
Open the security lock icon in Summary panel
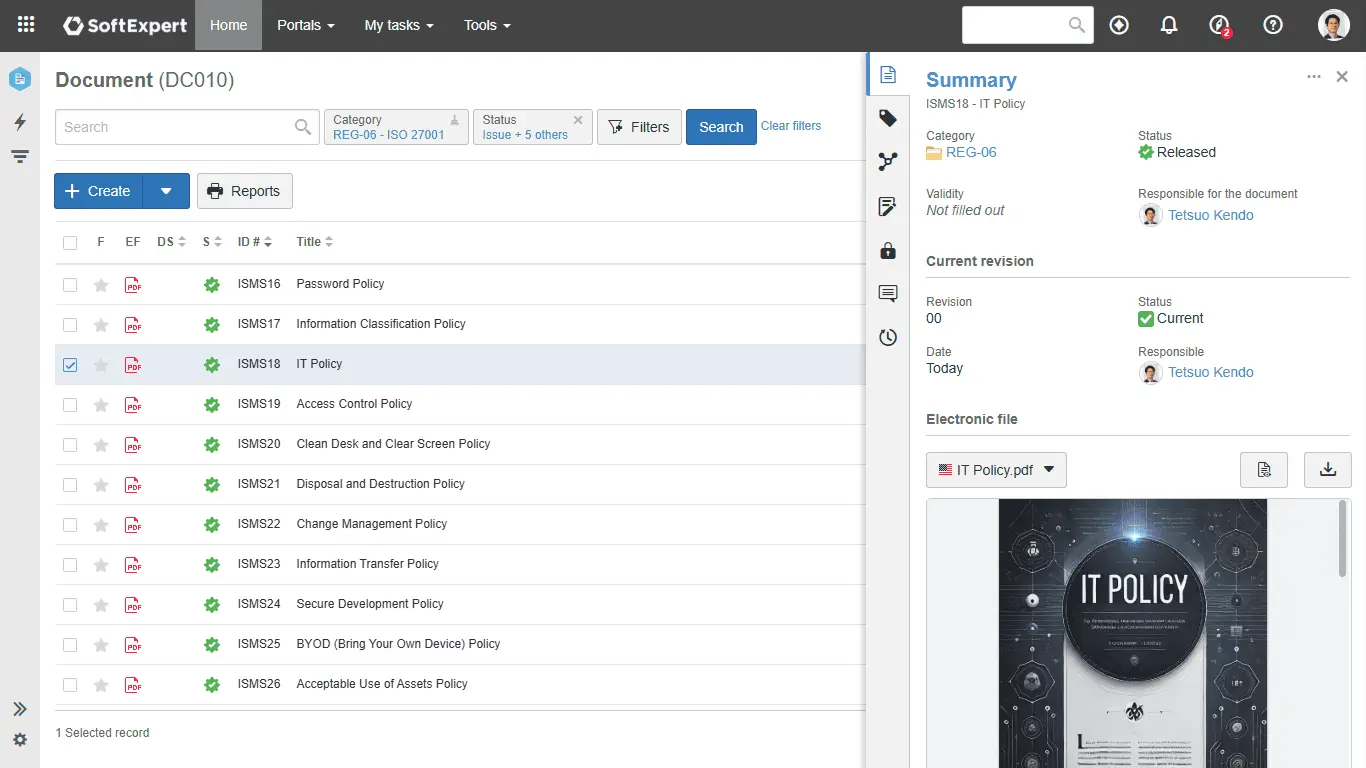[x=888, y=250]
